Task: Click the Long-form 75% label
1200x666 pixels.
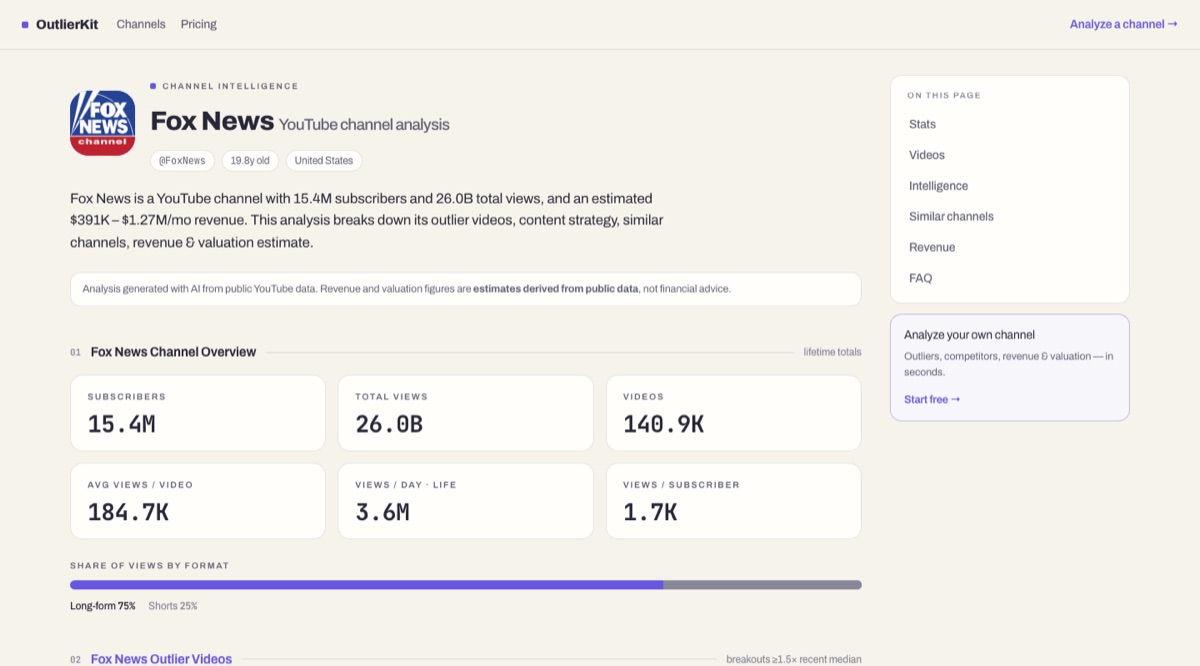Action: tap(103, 606)
